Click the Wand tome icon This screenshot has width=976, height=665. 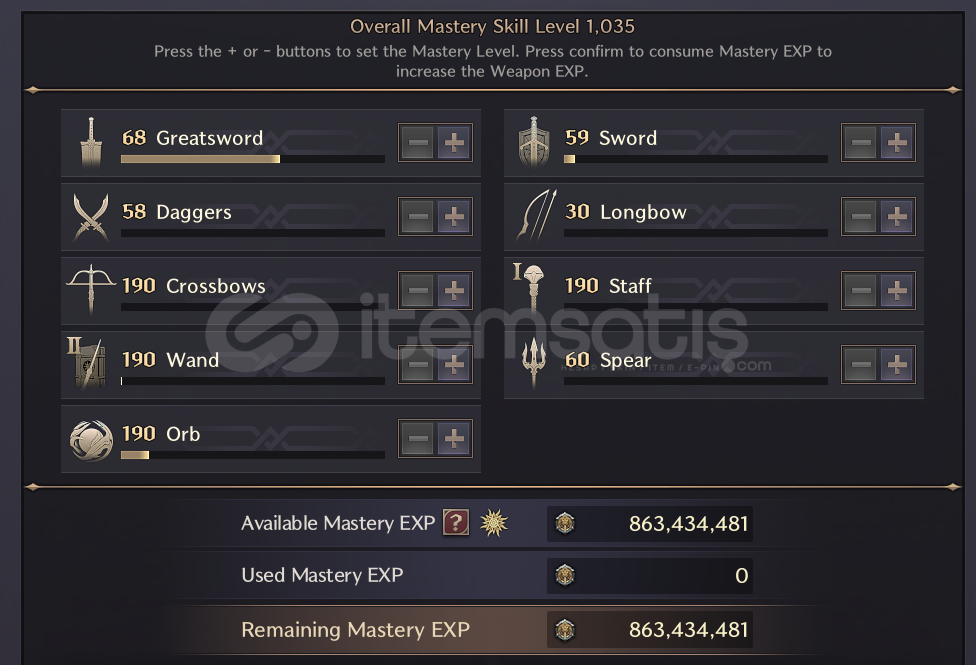click(88, 365)
